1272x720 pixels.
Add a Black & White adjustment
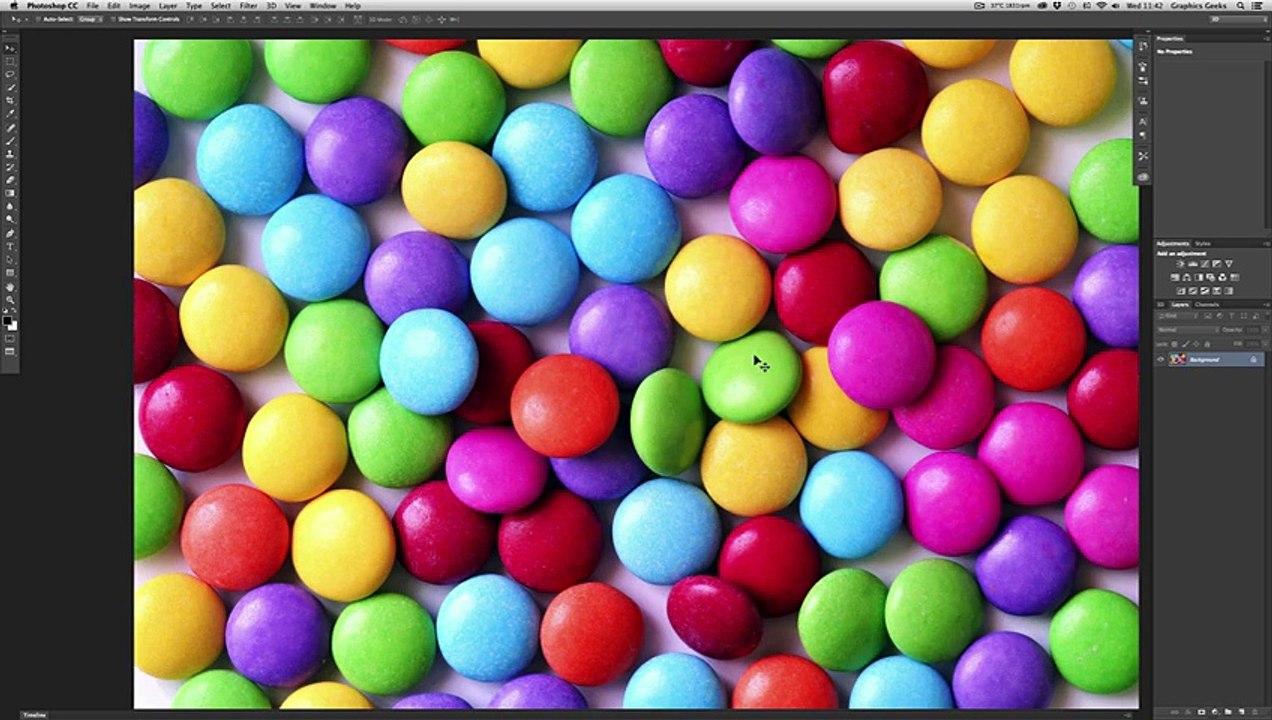tap(1199, 278)
